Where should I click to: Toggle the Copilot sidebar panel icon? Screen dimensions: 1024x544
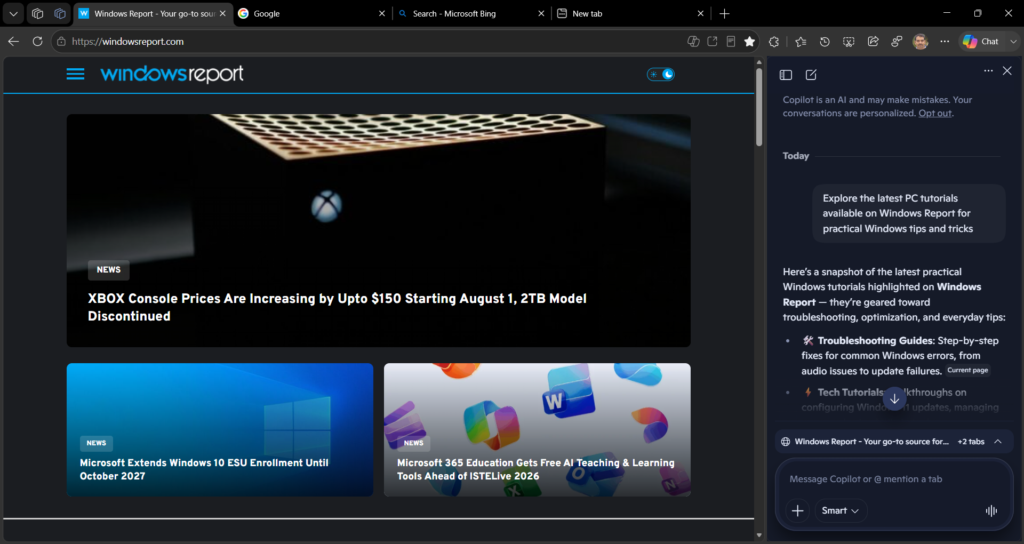coord(786,75)
